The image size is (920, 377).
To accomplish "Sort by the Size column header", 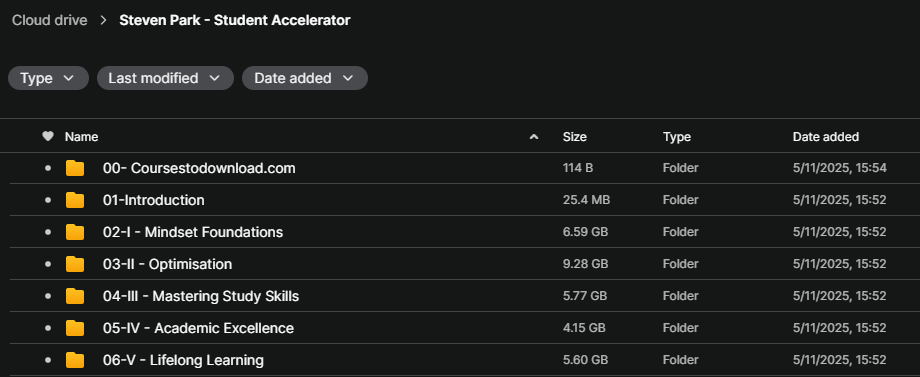I will click(574, 137).
